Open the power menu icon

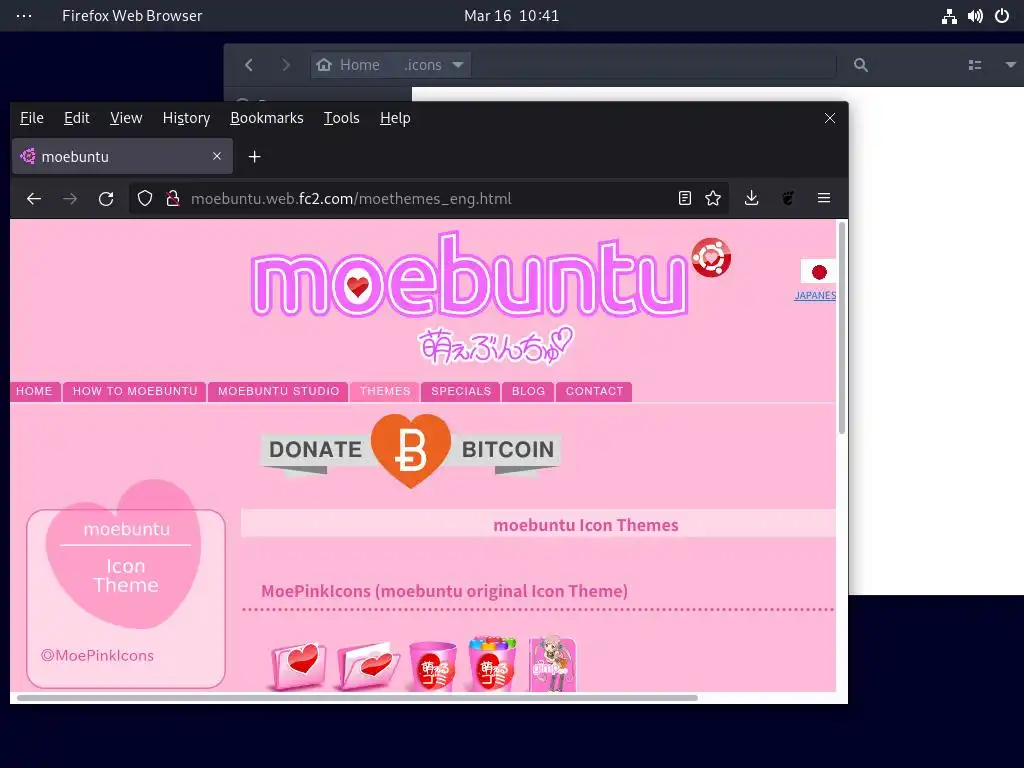[1002, 16]
